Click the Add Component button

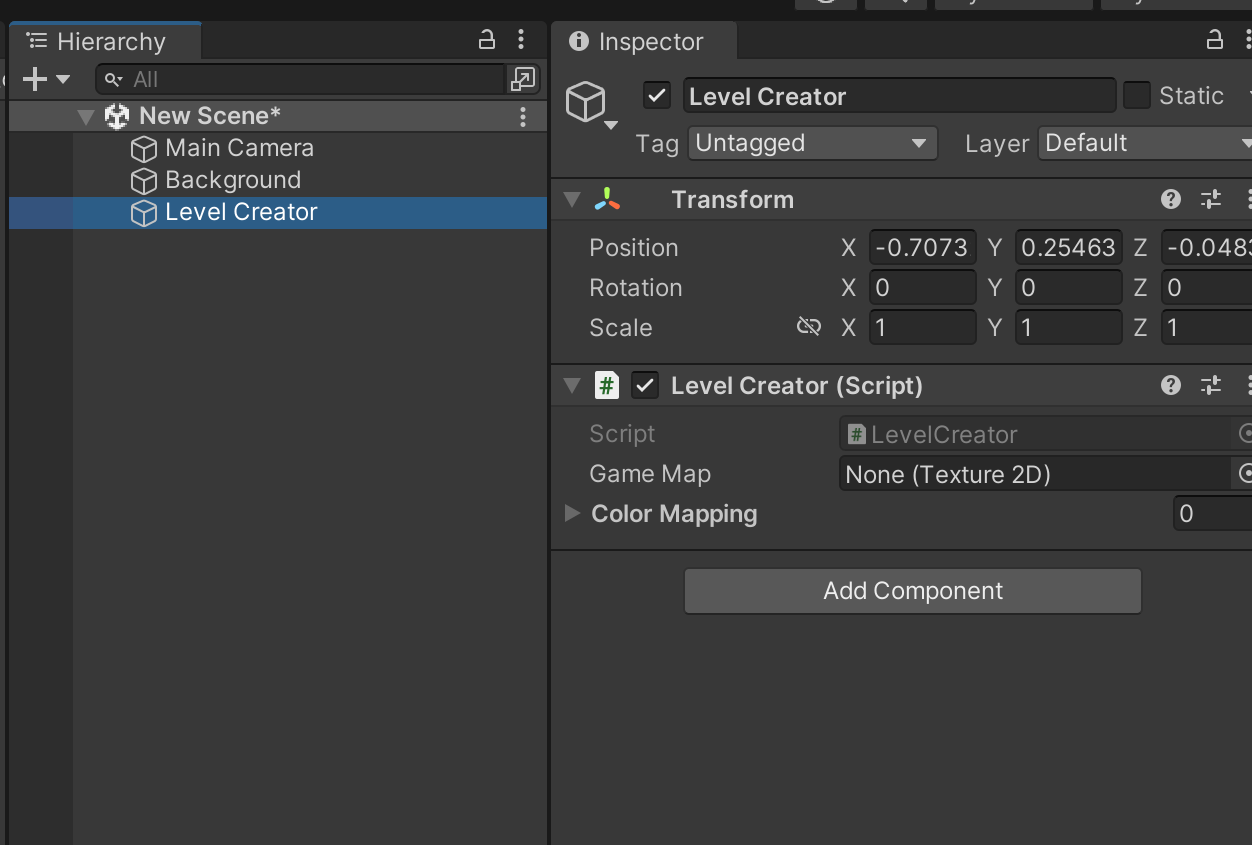tap(912, 591)
